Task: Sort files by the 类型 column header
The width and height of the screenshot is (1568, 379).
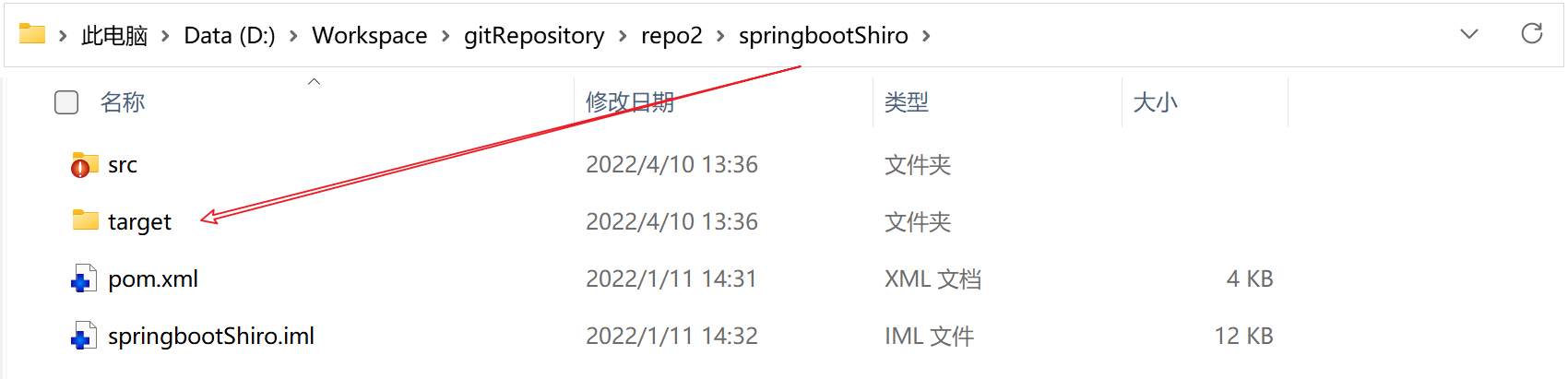Action: 907,102
